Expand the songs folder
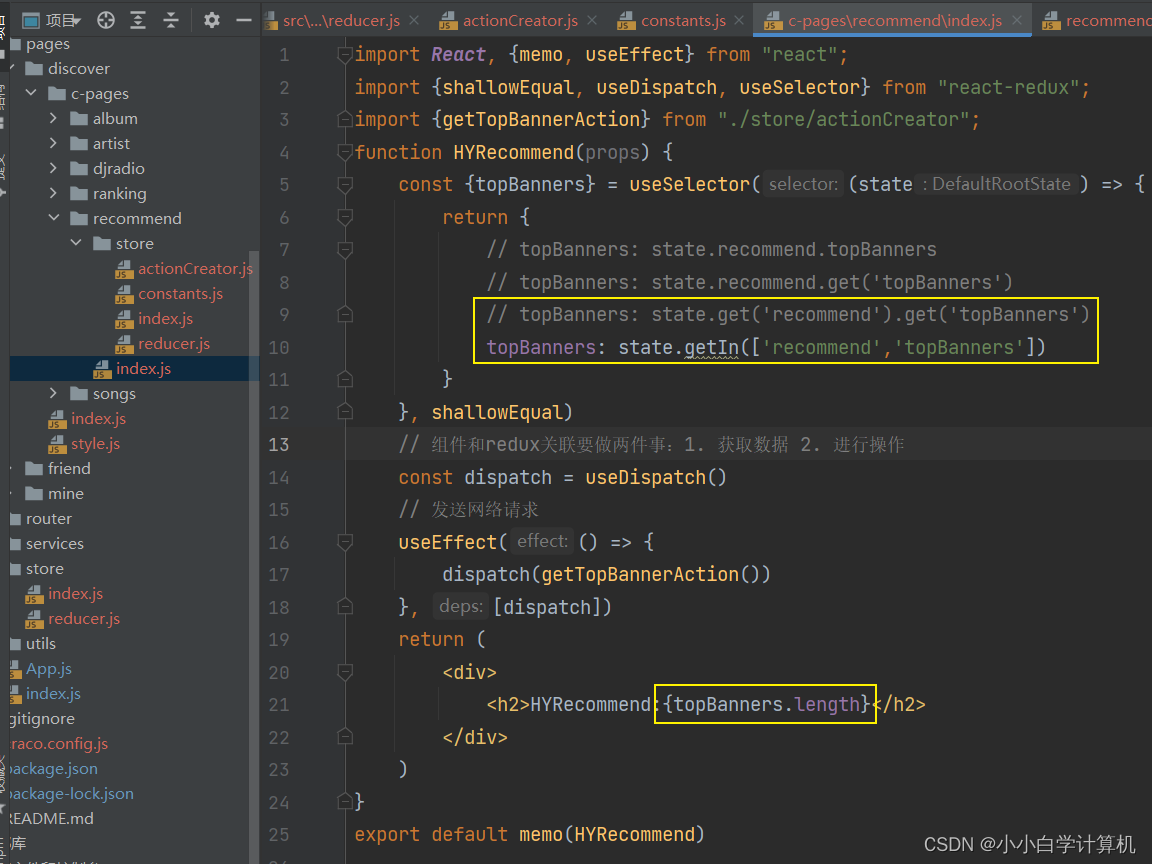Image resolution: width=1152 pixels, height=864 pixels. pos(53,393)
